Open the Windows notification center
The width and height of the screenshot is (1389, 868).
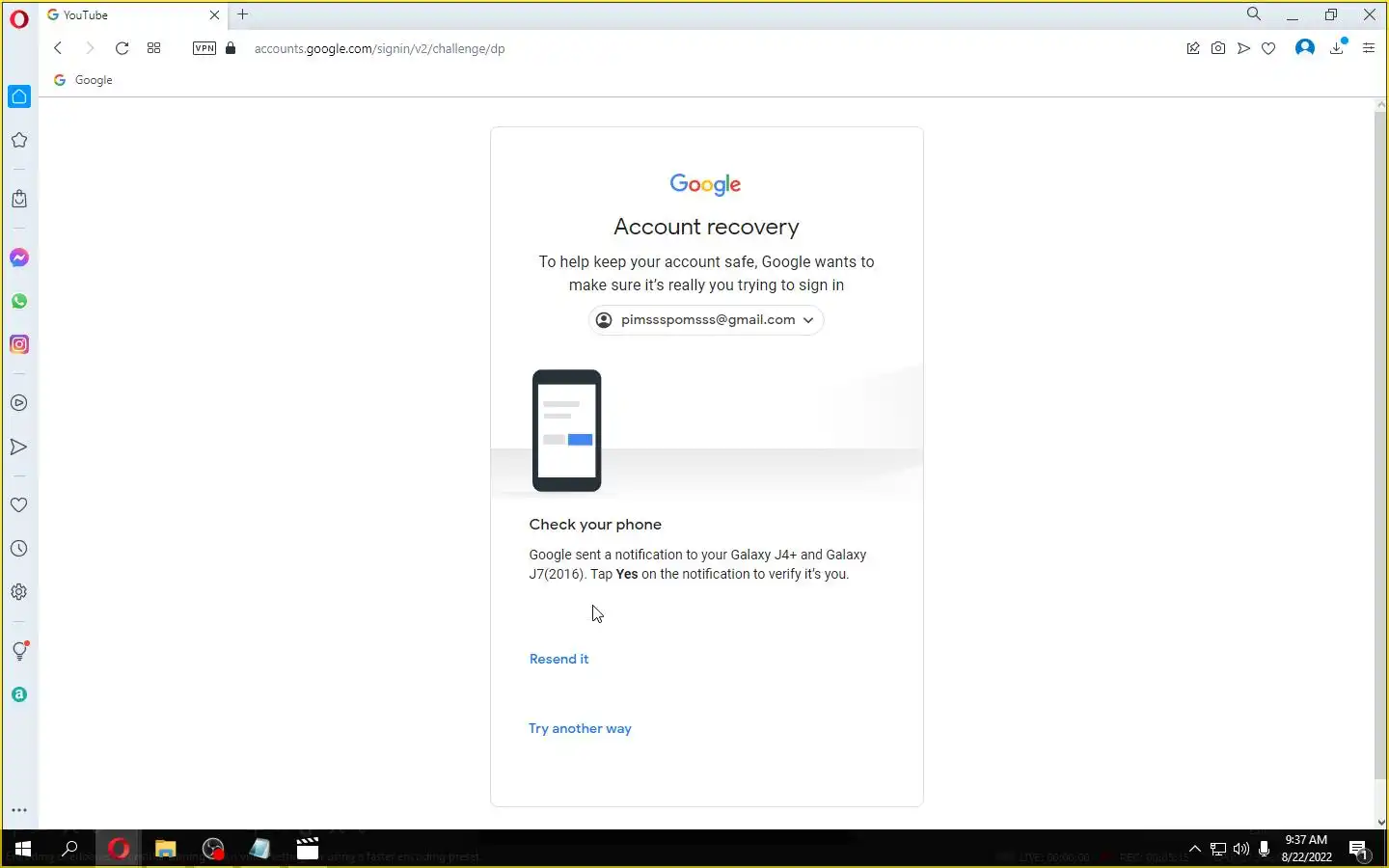(1359, 850)
